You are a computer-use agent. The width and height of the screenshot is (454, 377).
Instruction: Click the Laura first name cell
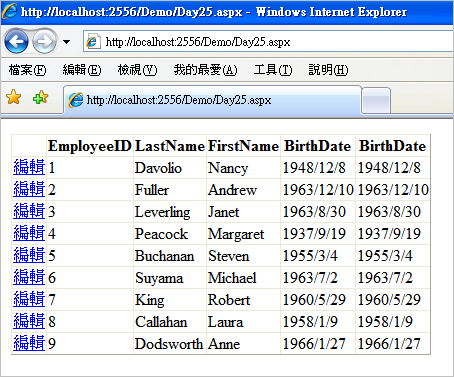click(x=243, y=322)
